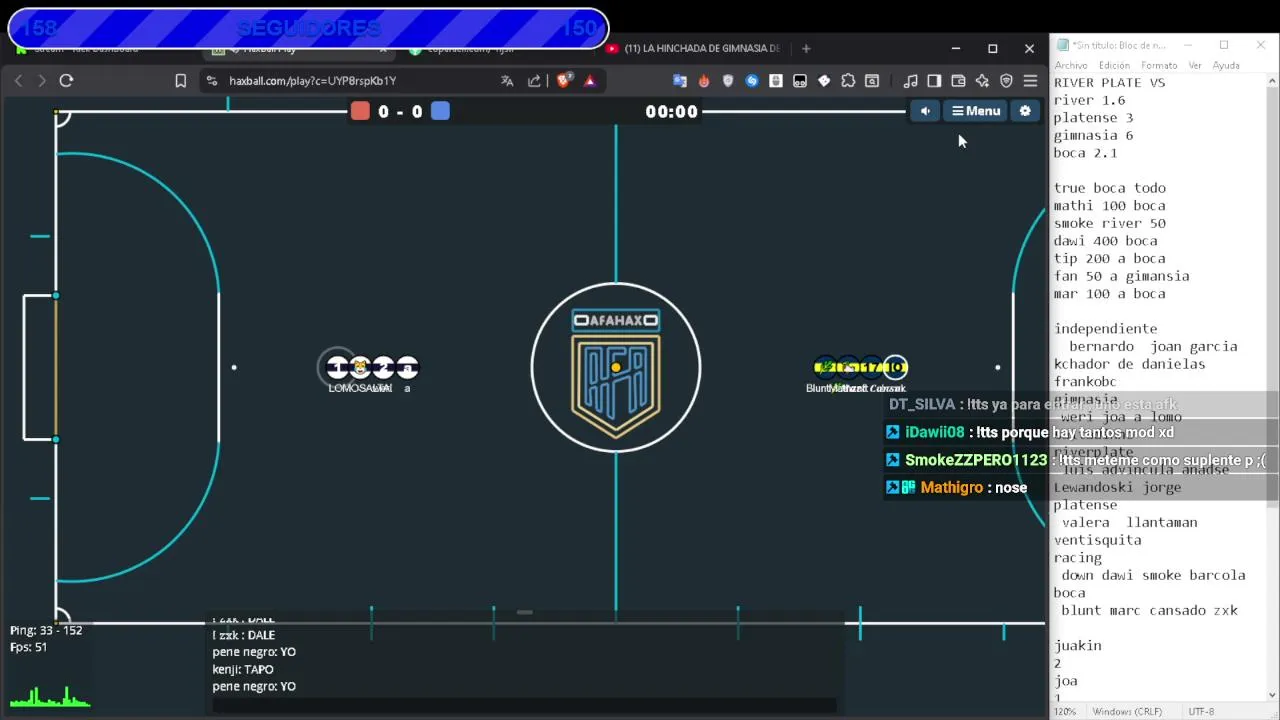
Task: Open the extensions puzzle icon
Action: click(x=848, y=81)
